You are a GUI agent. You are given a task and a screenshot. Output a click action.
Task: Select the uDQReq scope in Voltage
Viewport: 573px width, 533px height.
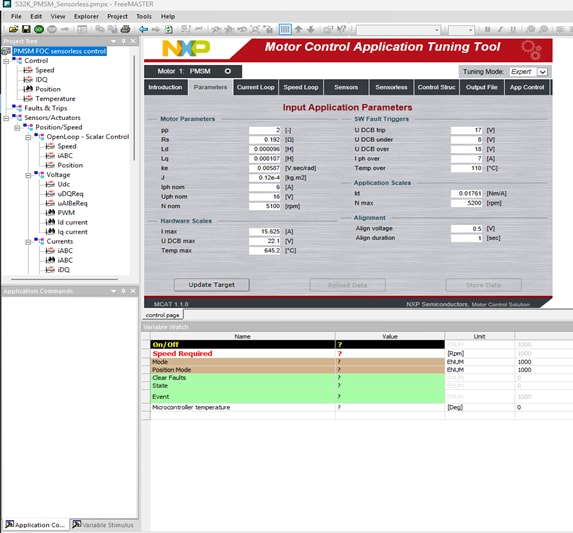coord(70,194)
